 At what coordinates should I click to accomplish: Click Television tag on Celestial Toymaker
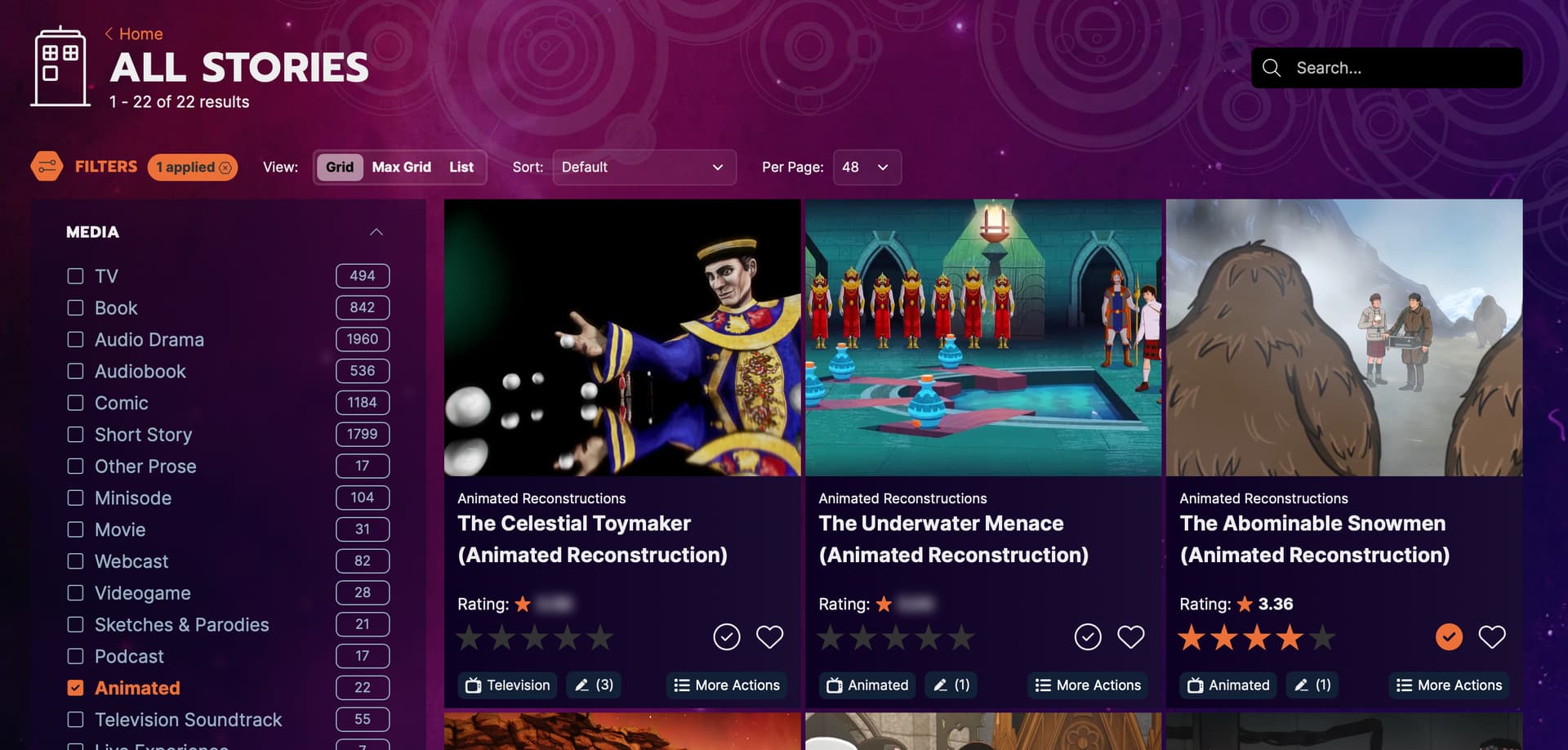point(508,685)
